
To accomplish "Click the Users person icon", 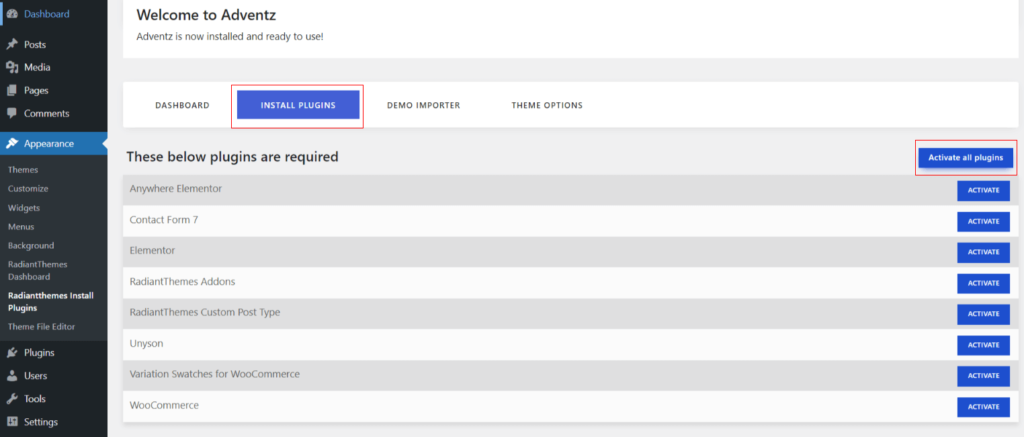I will [12, 376].
